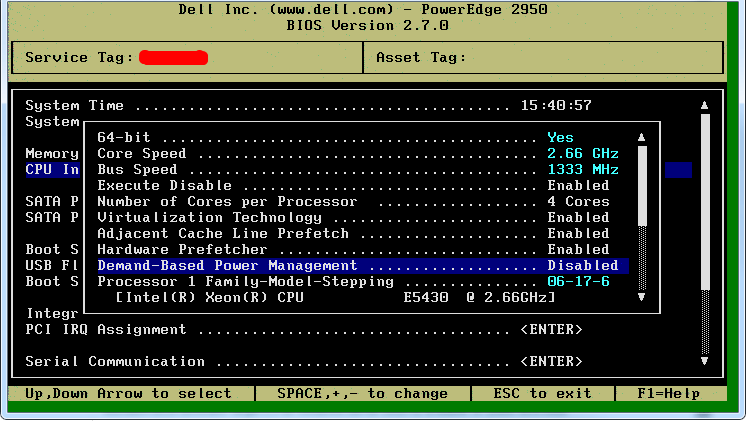746x421 pixels.
Task: Click the CPU popup scrollbar lower track
Action: point(642,258)
